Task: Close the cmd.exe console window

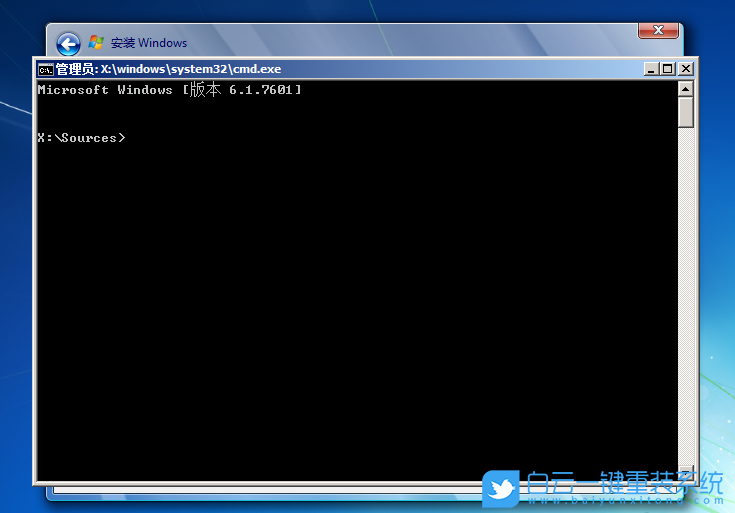Action: coord(686,69)
